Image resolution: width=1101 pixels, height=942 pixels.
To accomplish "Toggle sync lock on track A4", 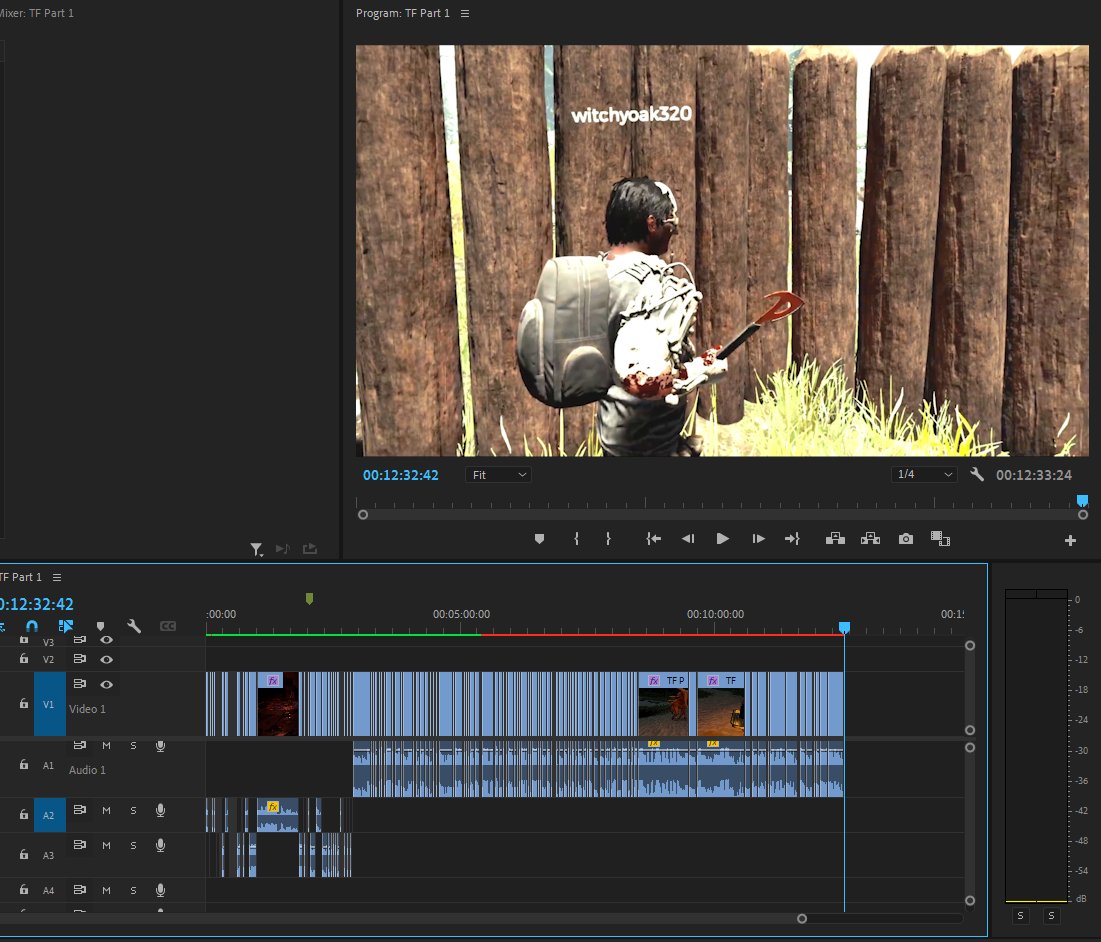I will (80, 890).
